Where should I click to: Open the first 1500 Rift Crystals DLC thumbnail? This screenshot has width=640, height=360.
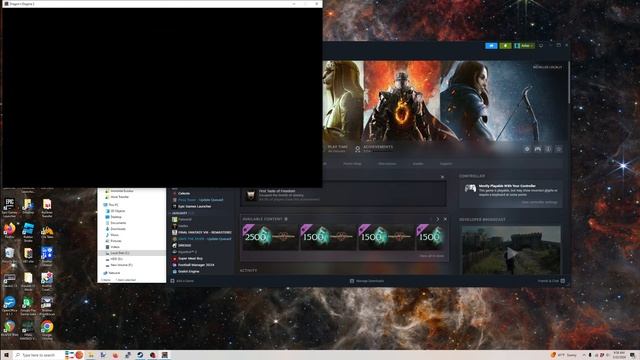point(328,237)
